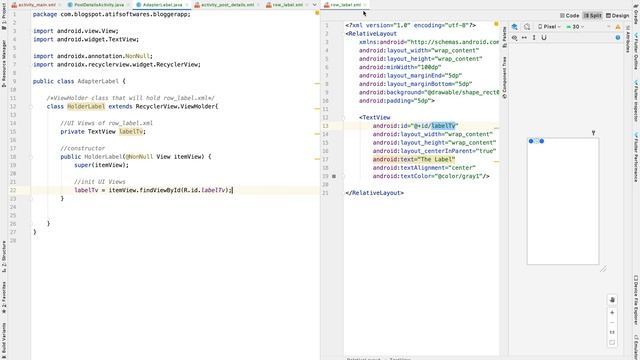Open the Attributes side panel
Viewport: 640px width, 360px height.
628,39
